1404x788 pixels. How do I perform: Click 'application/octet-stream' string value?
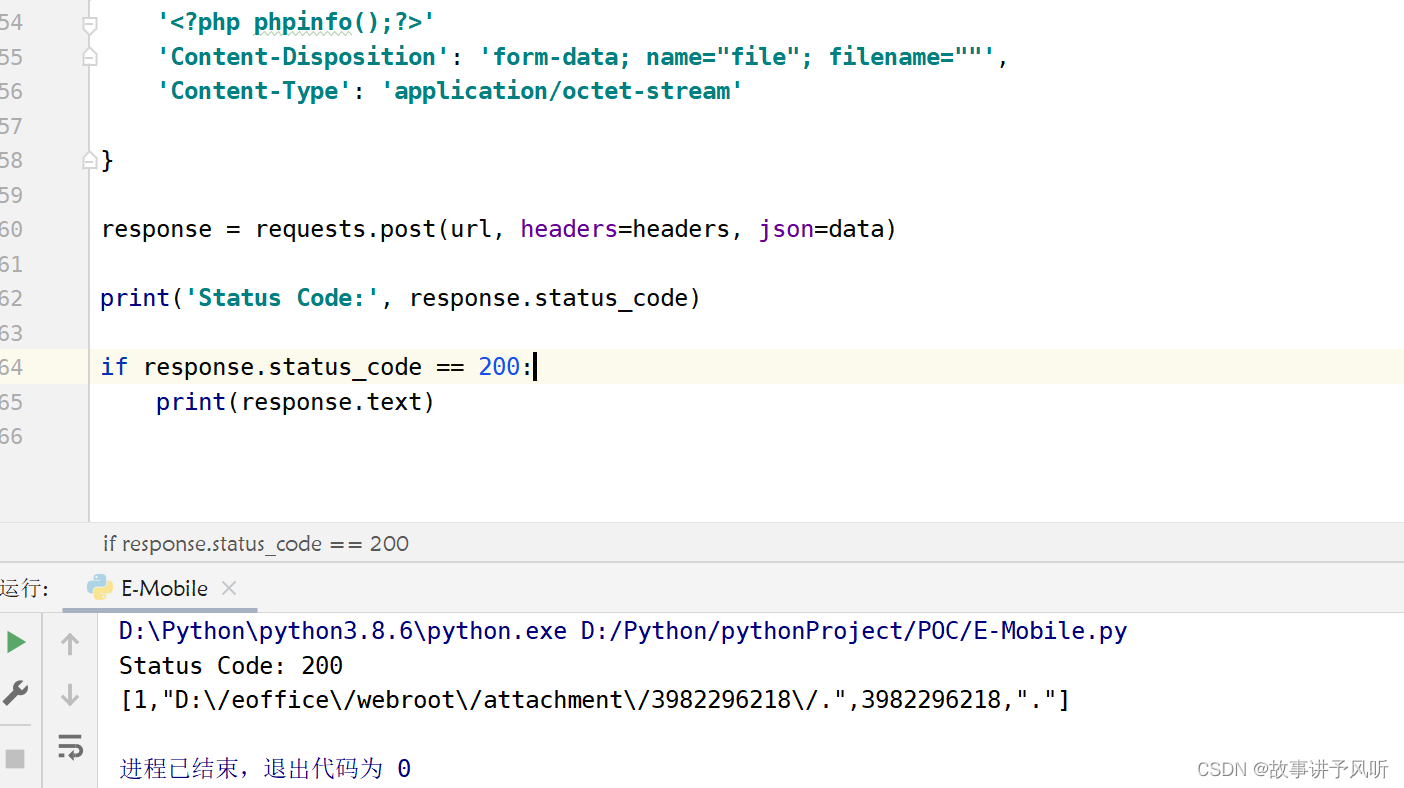click(562, 91)
